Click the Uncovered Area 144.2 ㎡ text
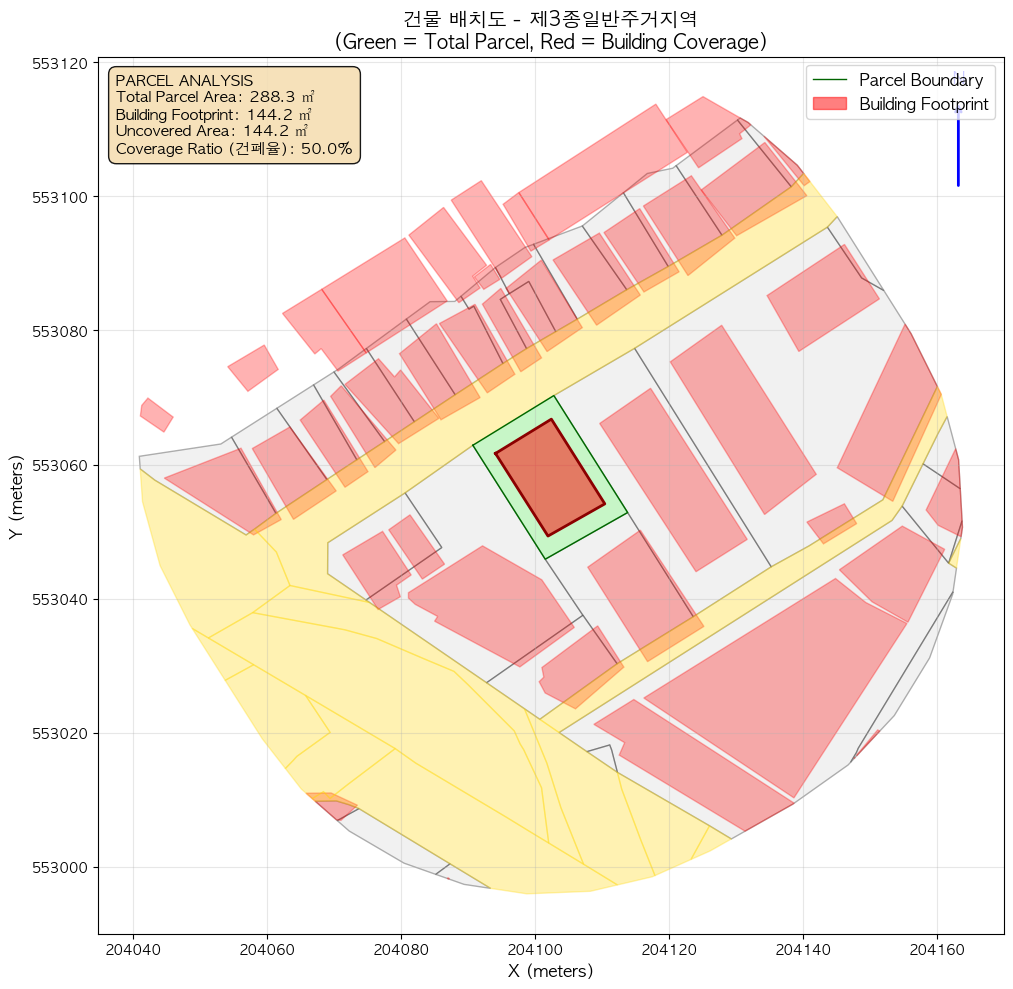1013x989 pixels. coord(211,131)
